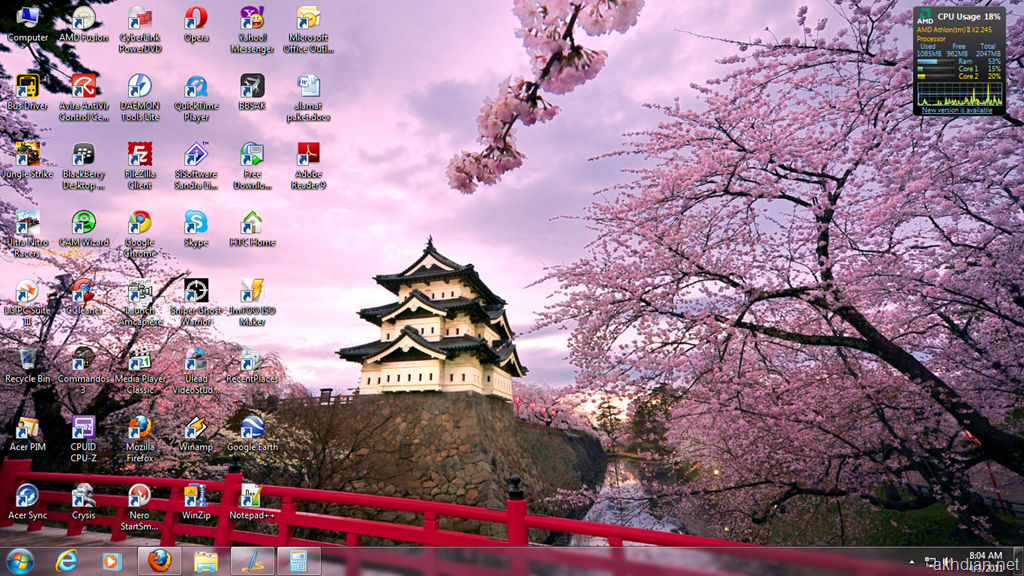Screen dimensions: 1024x576
Task: Open Internet Explorer from the taskbar
Action: click(x=67, y=561)
